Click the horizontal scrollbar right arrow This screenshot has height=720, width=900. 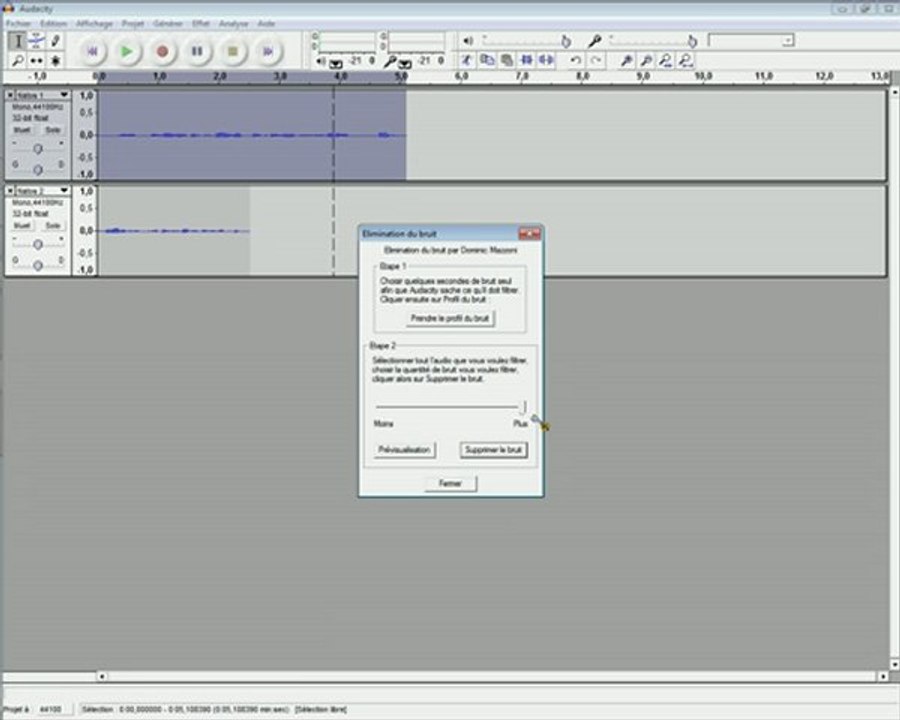tap(883, 676)
